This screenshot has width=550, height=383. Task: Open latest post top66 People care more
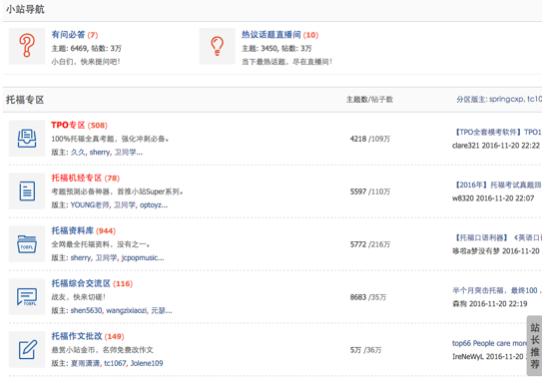pyautogui.click(x=490, y=343)
